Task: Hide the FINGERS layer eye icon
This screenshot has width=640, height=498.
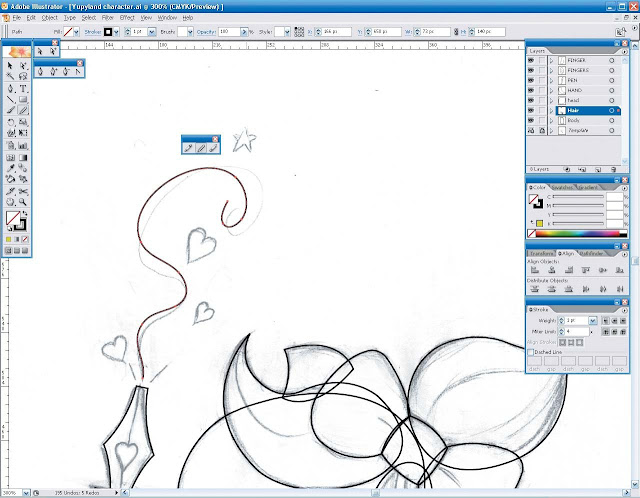Action: coord(531,70)
